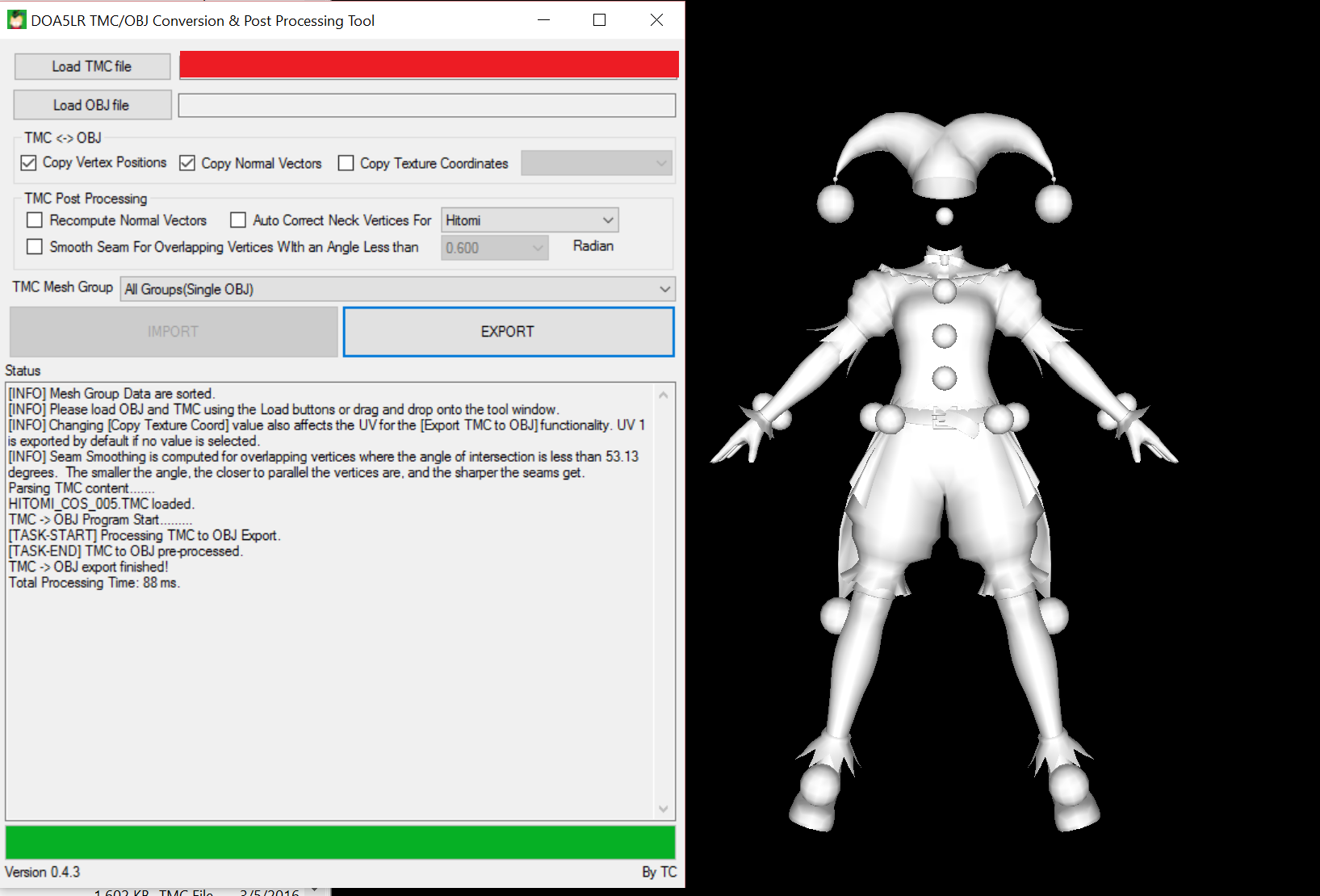
Task: Open the Hitomi character dropdown
Action: pyautogui.click(x=530, y=220)
